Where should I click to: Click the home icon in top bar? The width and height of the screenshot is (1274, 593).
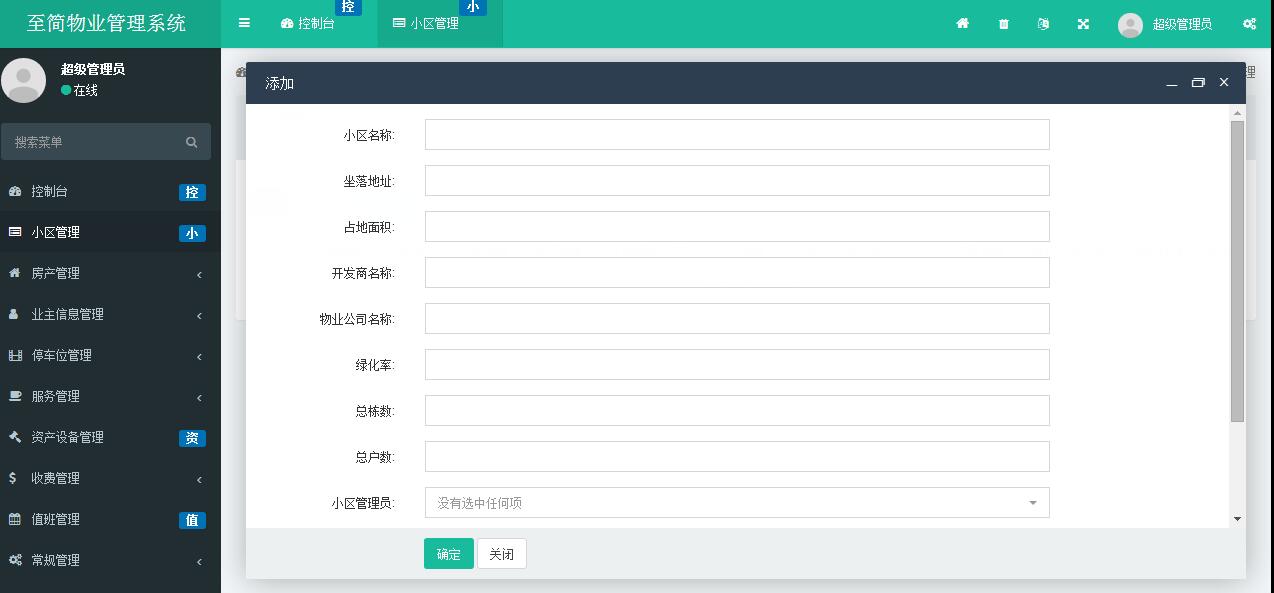click(962, 23)
